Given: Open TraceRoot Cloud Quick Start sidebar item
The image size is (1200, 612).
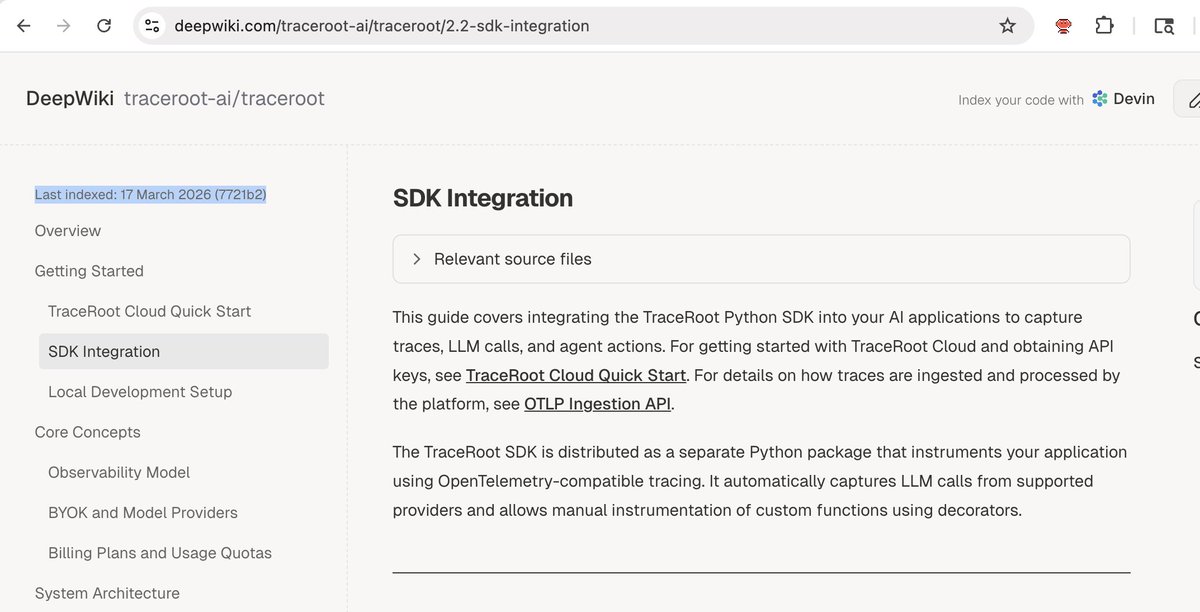Looking at the screenshot, I should pos(150,311).
